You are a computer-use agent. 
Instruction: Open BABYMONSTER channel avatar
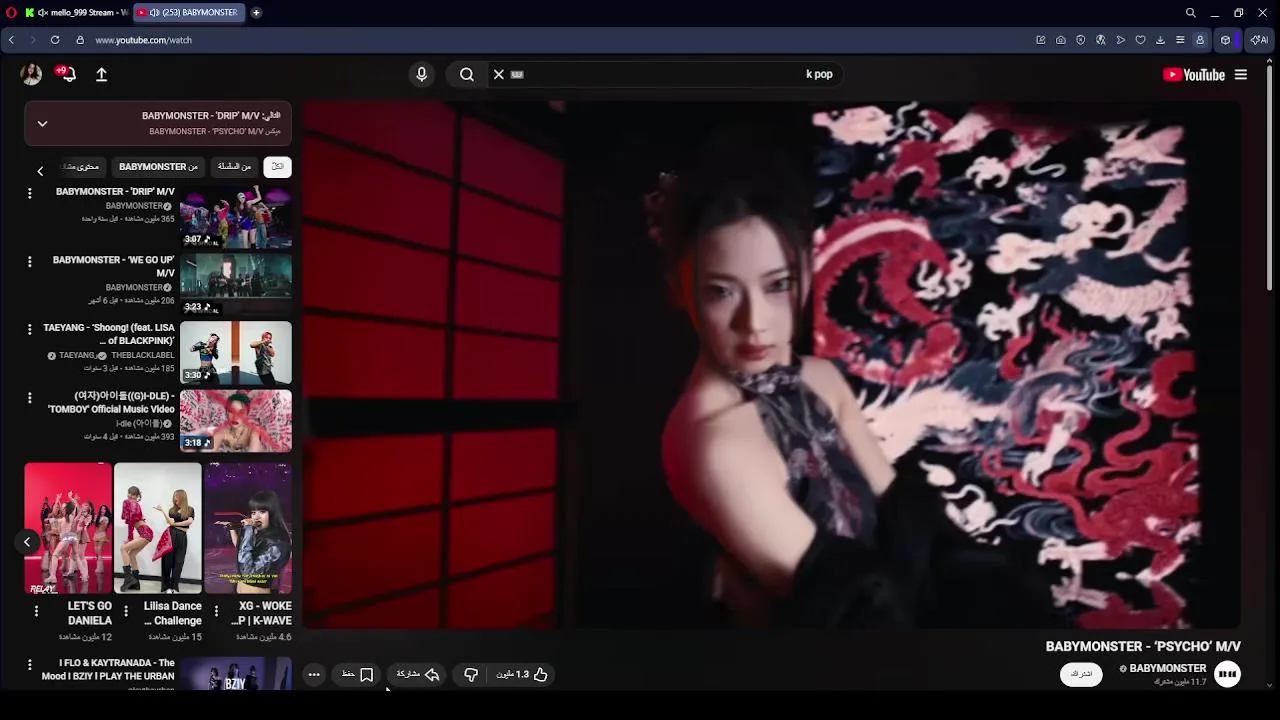tap(1227, 674)
